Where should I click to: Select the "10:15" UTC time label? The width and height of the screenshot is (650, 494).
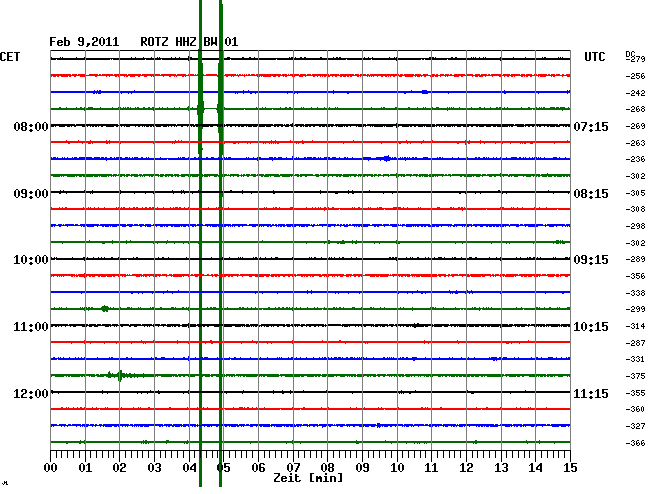(x=591, y=327)
